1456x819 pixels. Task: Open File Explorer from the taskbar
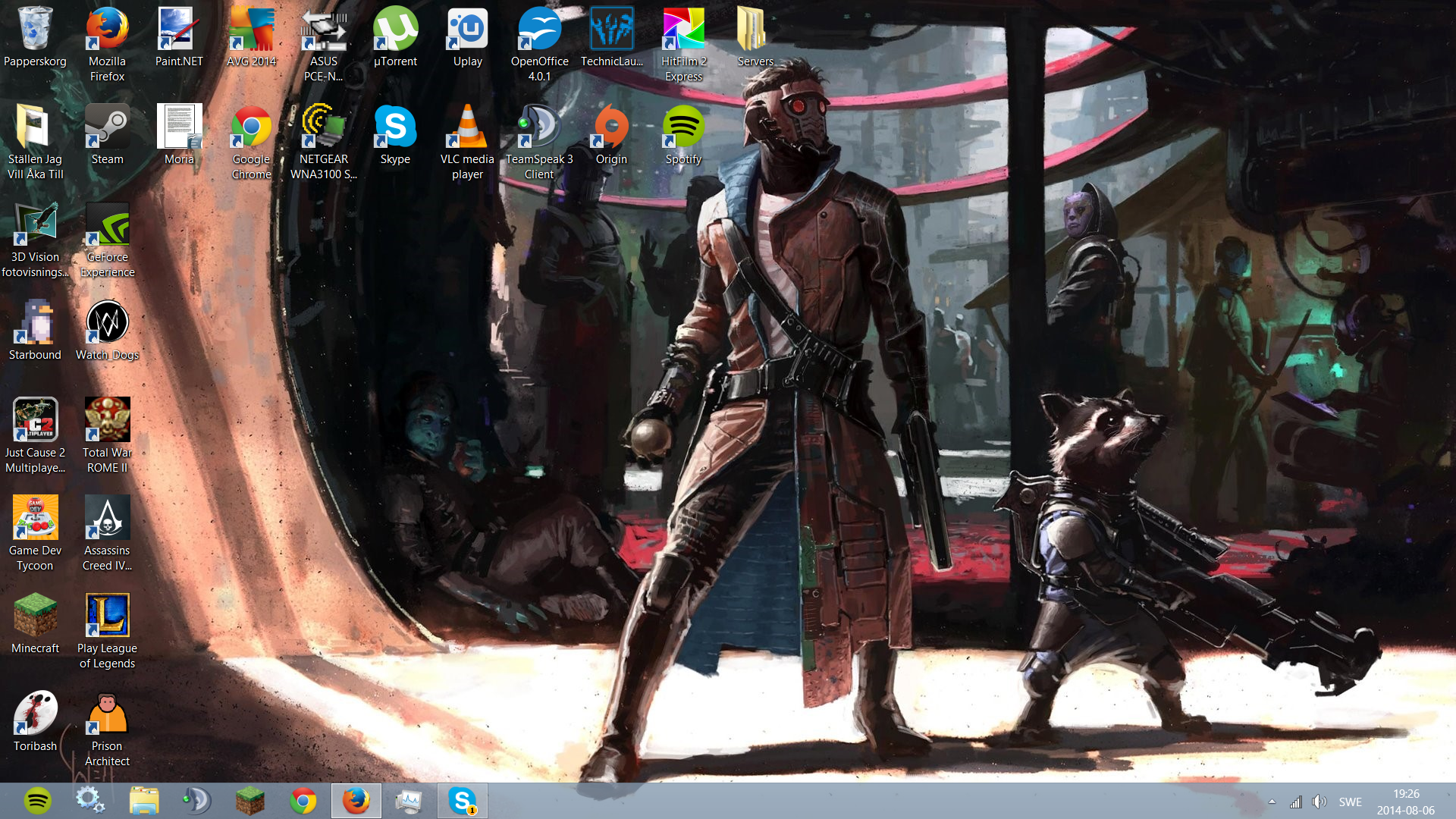click(x=143, y=801)
